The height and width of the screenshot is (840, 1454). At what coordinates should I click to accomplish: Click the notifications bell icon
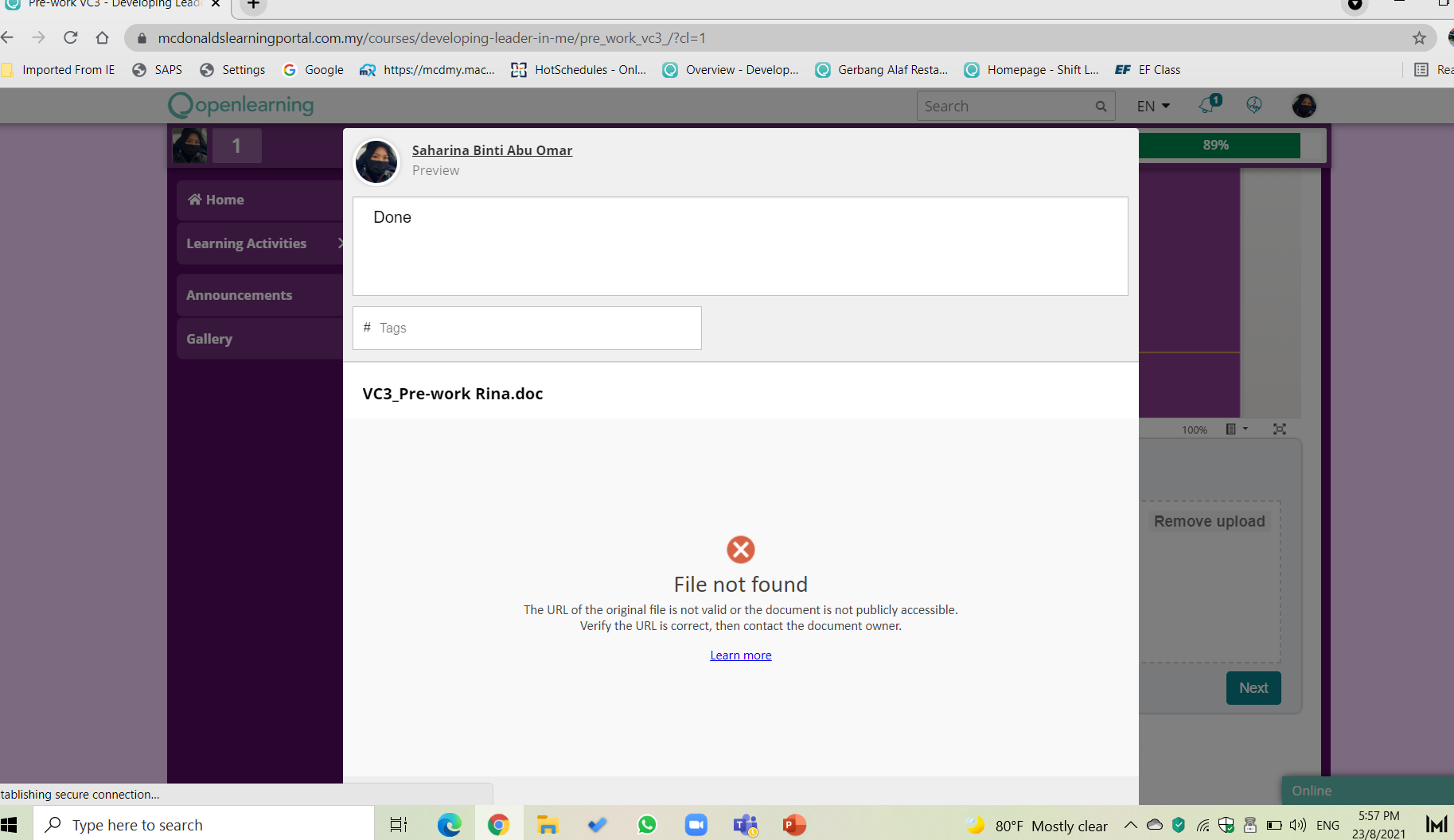[x=1208, y=106]
